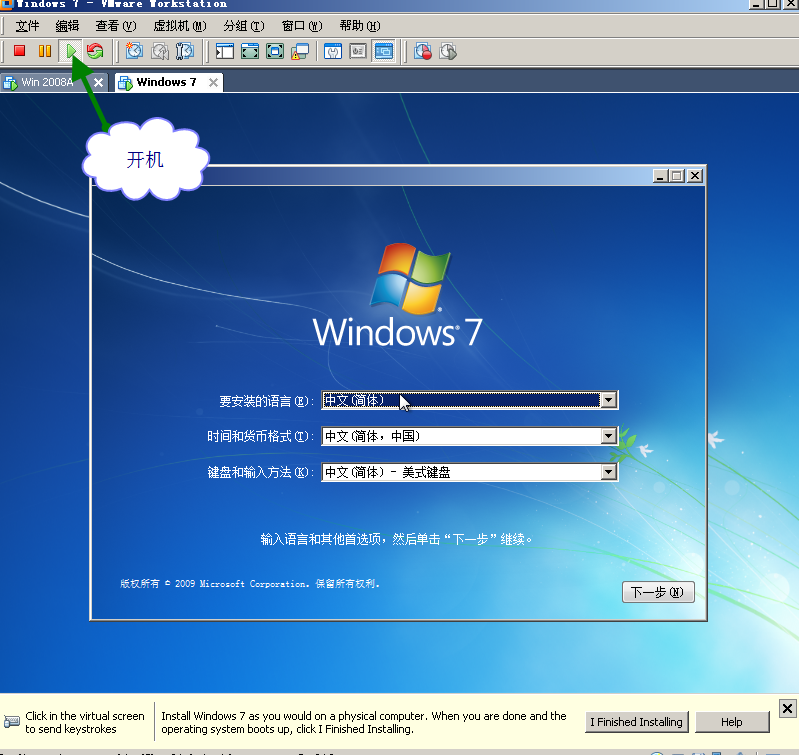This screenshot has width=799, height=755.
Task: Click the 中文(简体) - 美式键盘 combo box
Action: click(x=469, y=472)
